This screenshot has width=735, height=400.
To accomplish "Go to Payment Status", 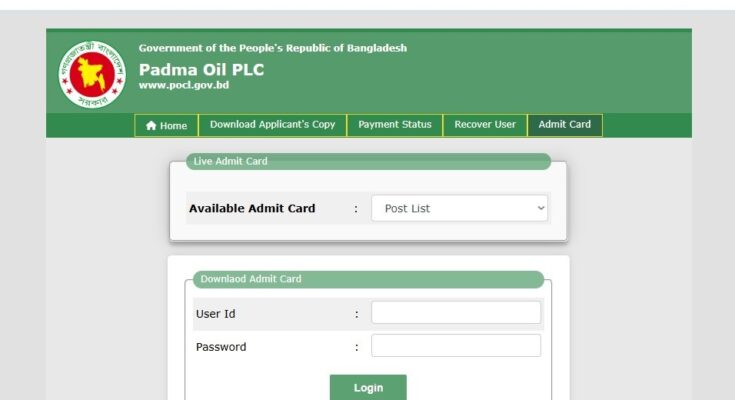I will (395, 125).
